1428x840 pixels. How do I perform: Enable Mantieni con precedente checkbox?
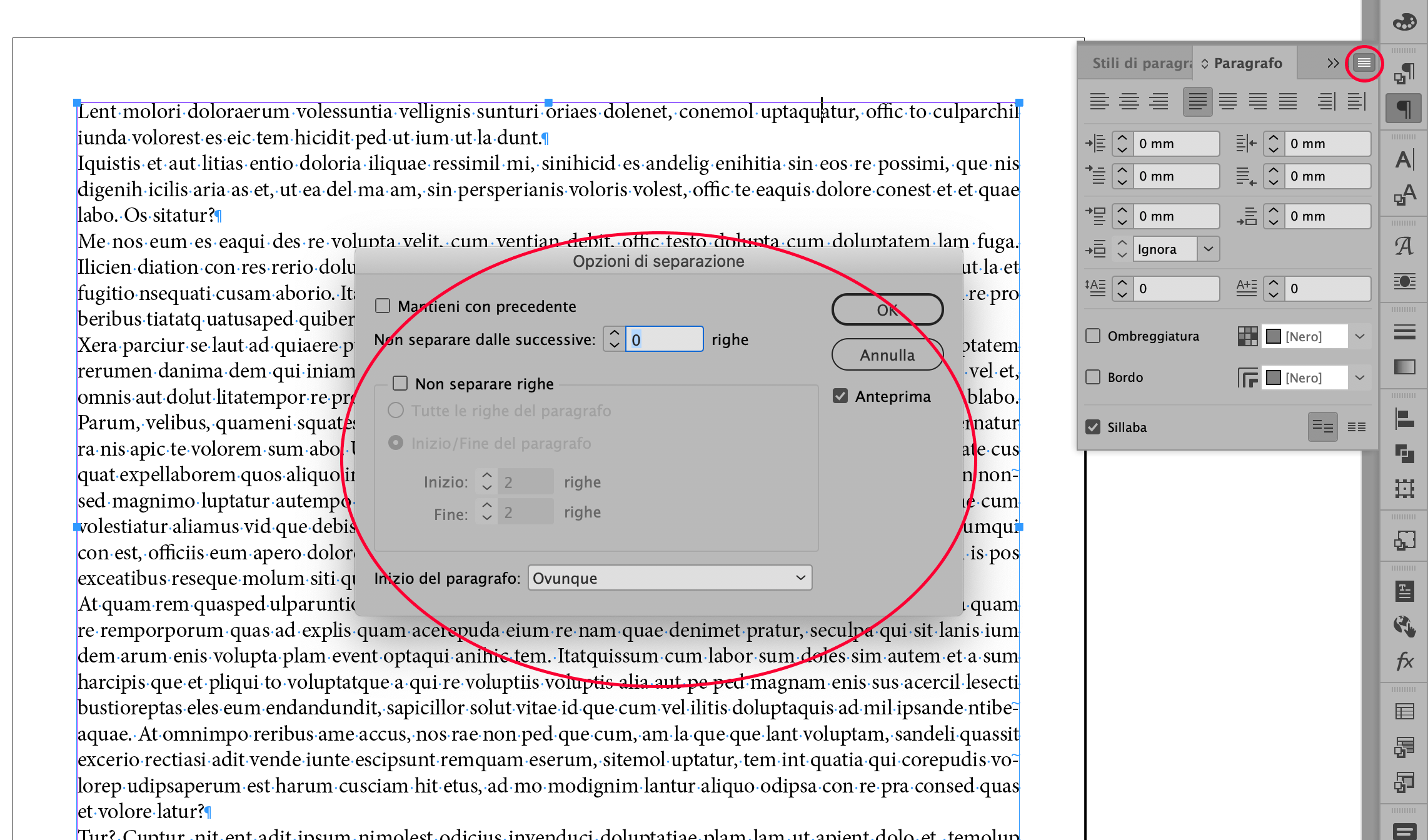tap(383, 306)
